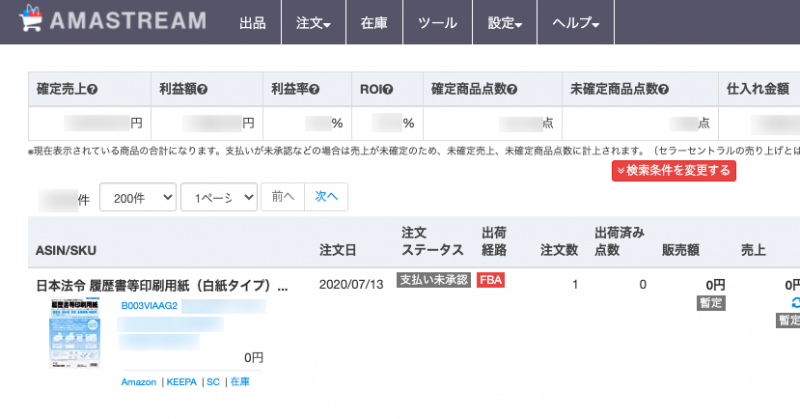This screenshot has width=800, height=419.
Task: Click the 検索条件を変更する red button
Action: tap(673, 170)
